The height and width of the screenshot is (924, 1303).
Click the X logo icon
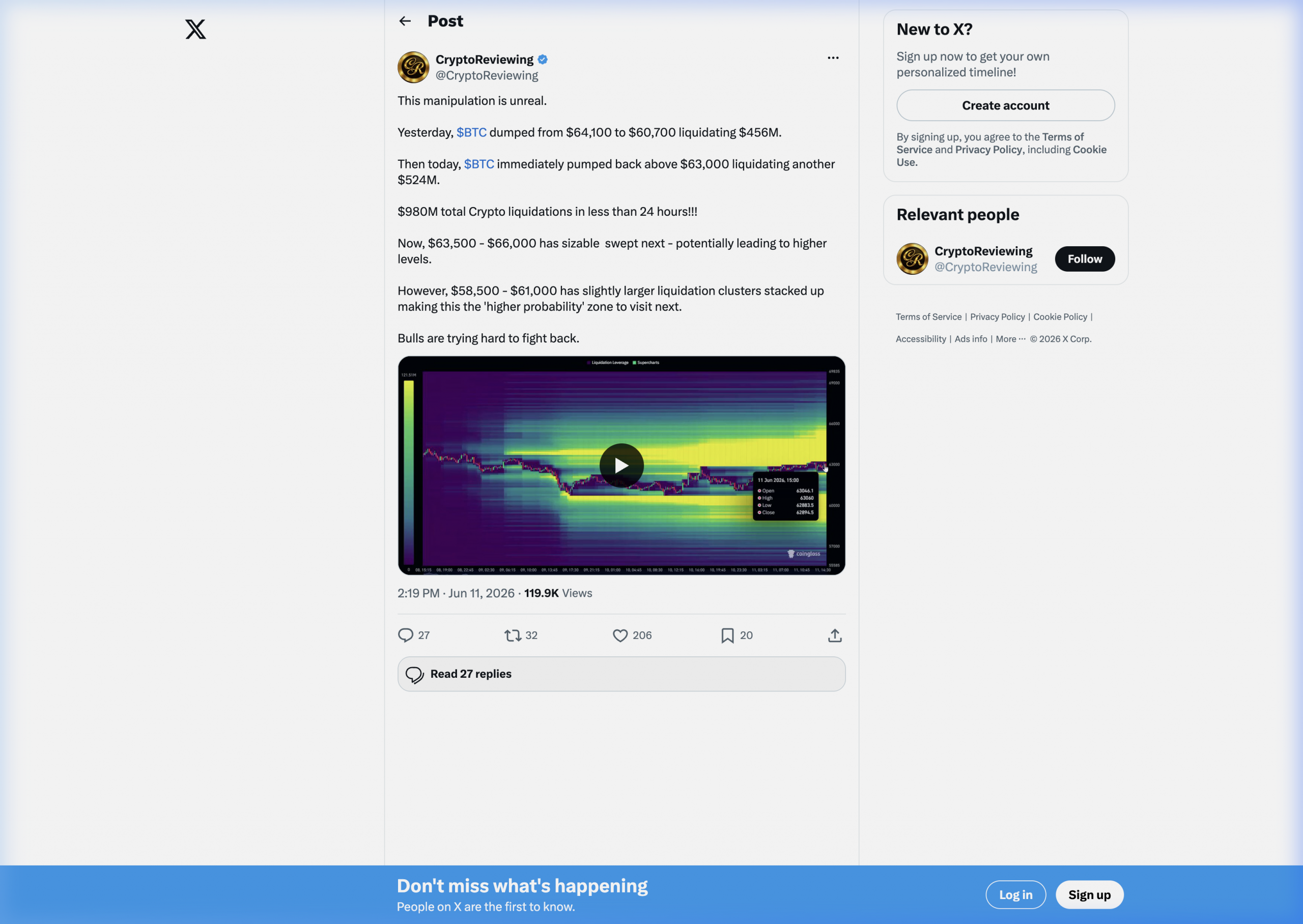point(195,29)
